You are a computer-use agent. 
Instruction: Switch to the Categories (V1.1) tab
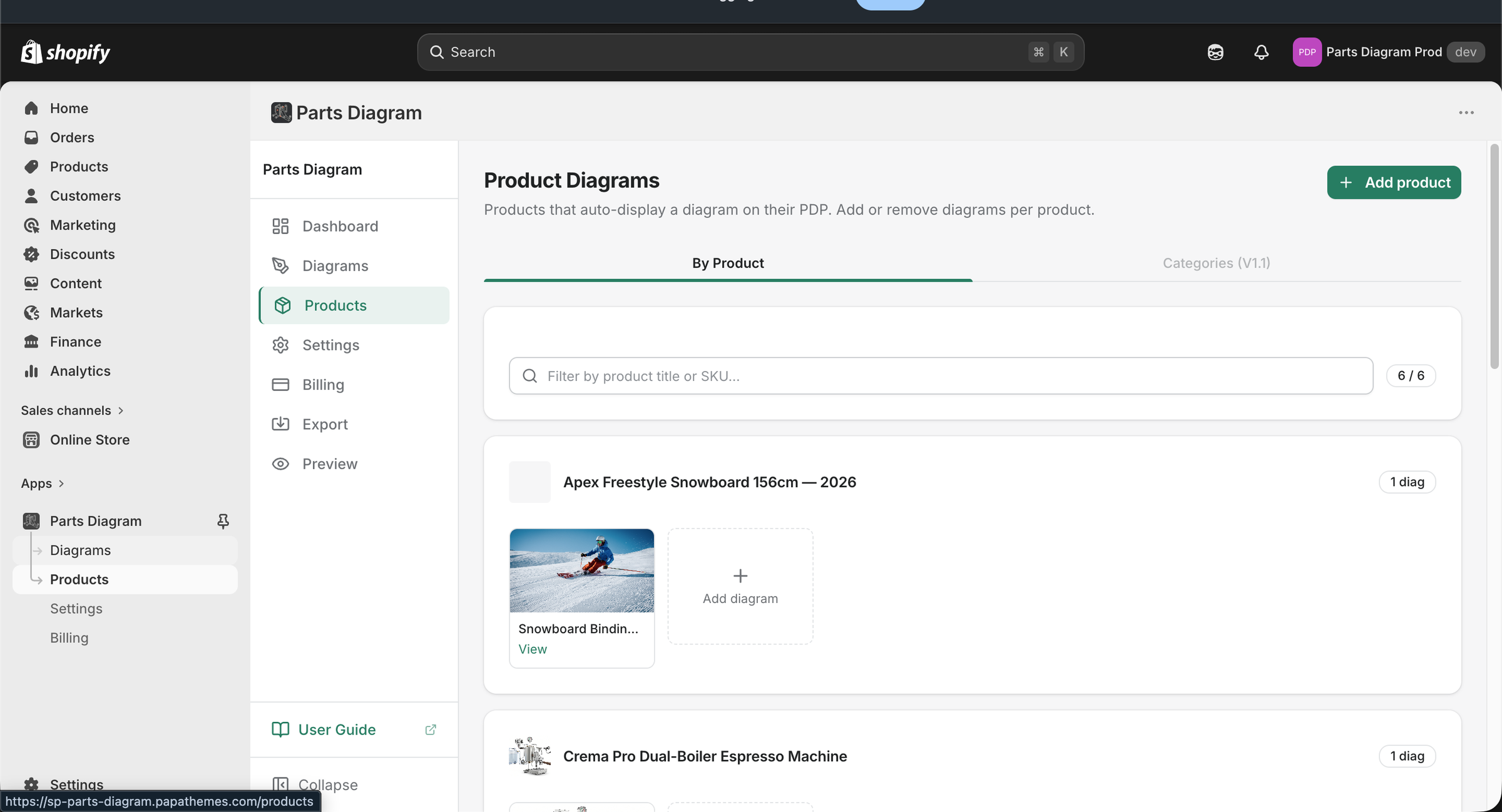click(1217, 263)
